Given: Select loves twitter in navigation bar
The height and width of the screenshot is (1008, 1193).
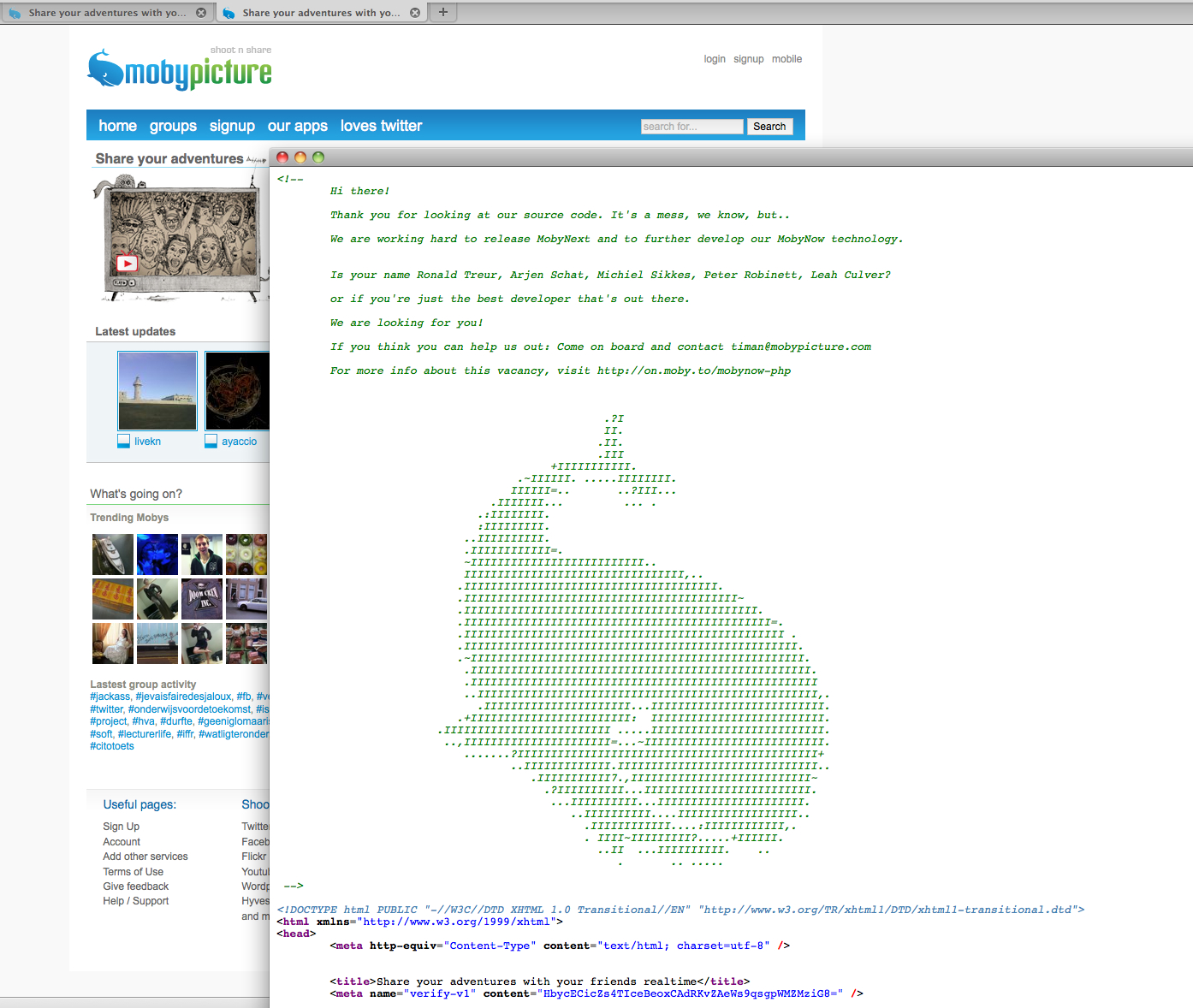Looking at the screenshot, I should (381, 126).
